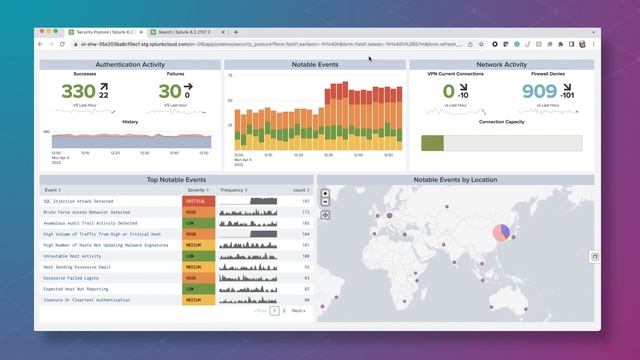Click sparkline for SQL Injection Attack row

coord(248,201)
